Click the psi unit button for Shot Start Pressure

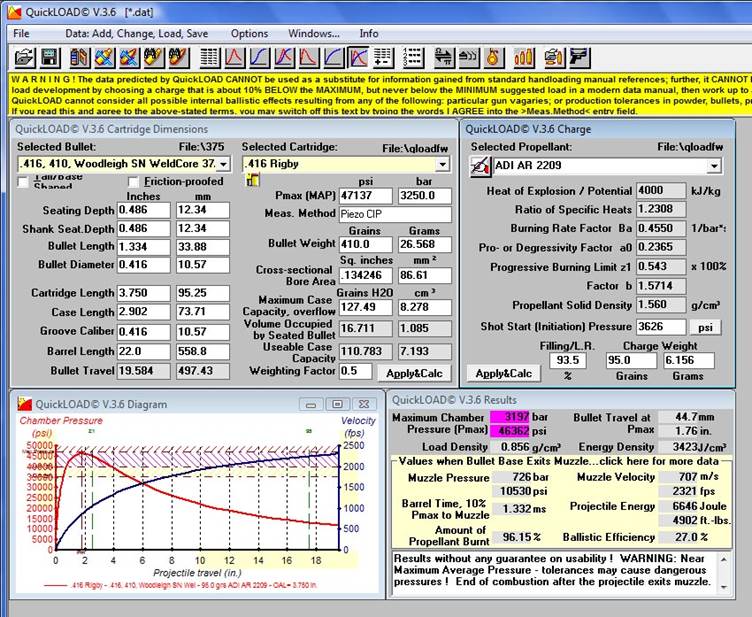tap(705, 327)
